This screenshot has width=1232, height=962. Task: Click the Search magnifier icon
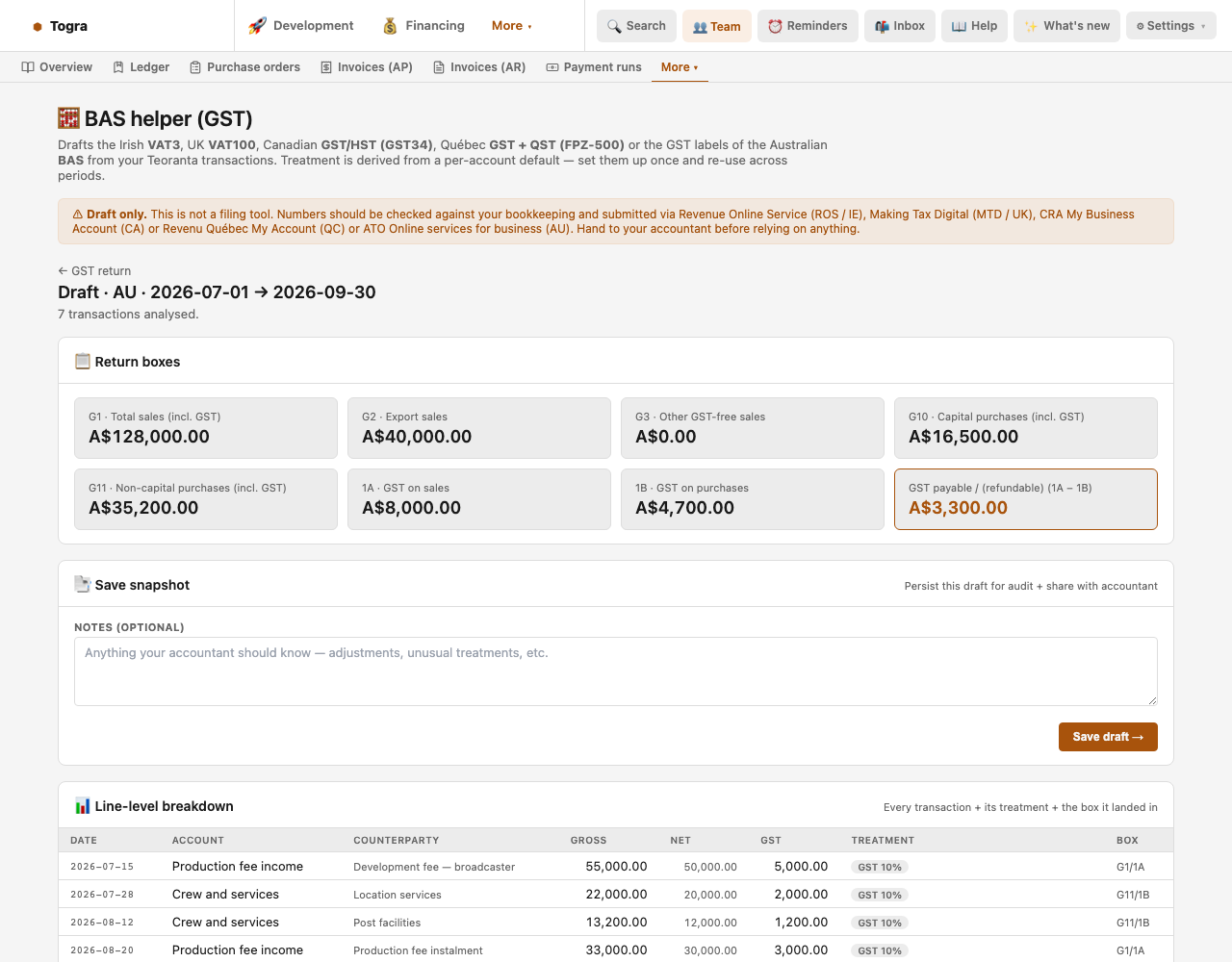tap(614, 26)
